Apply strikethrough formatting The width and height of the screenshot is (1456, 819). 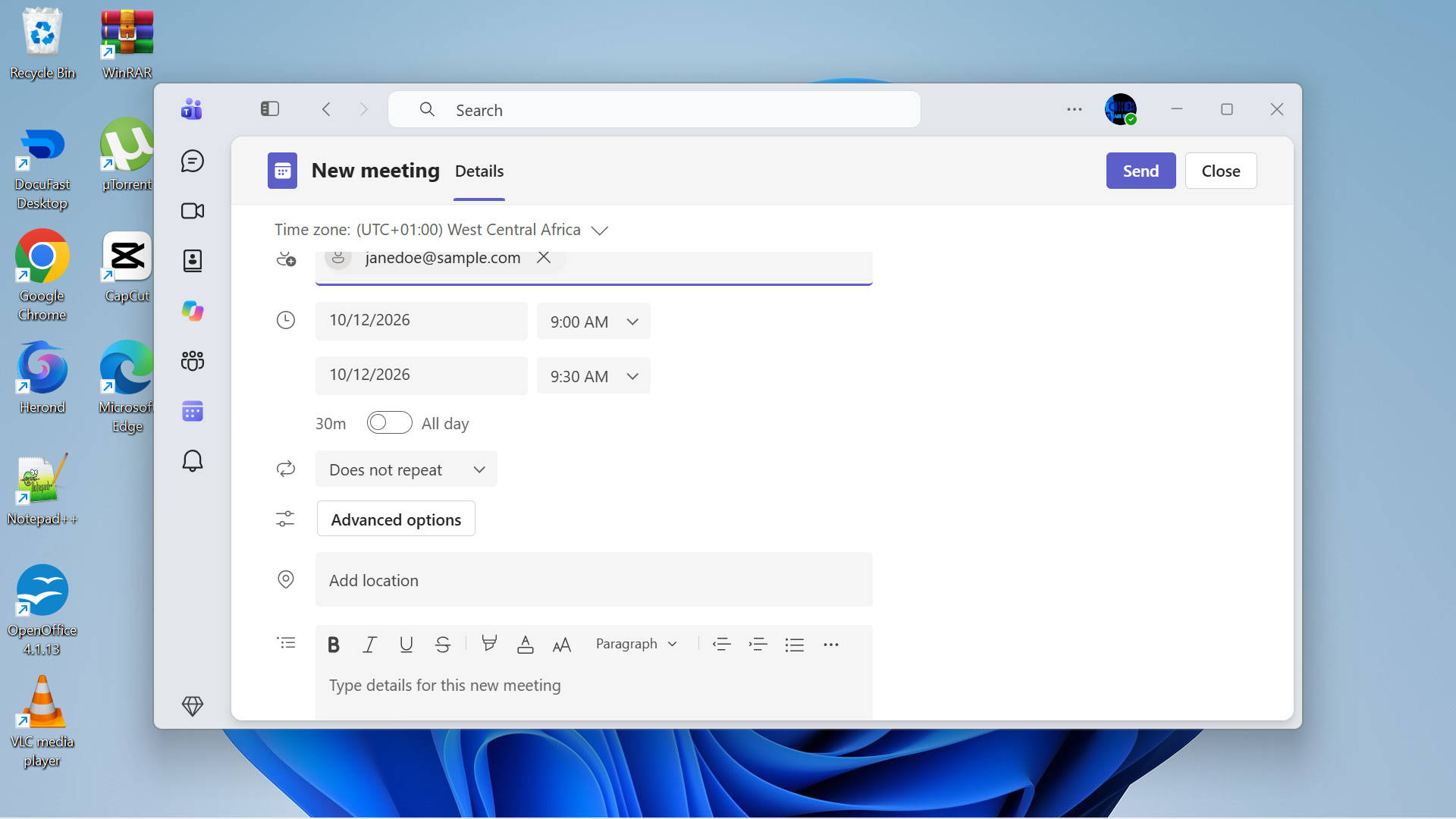(443, 645)
